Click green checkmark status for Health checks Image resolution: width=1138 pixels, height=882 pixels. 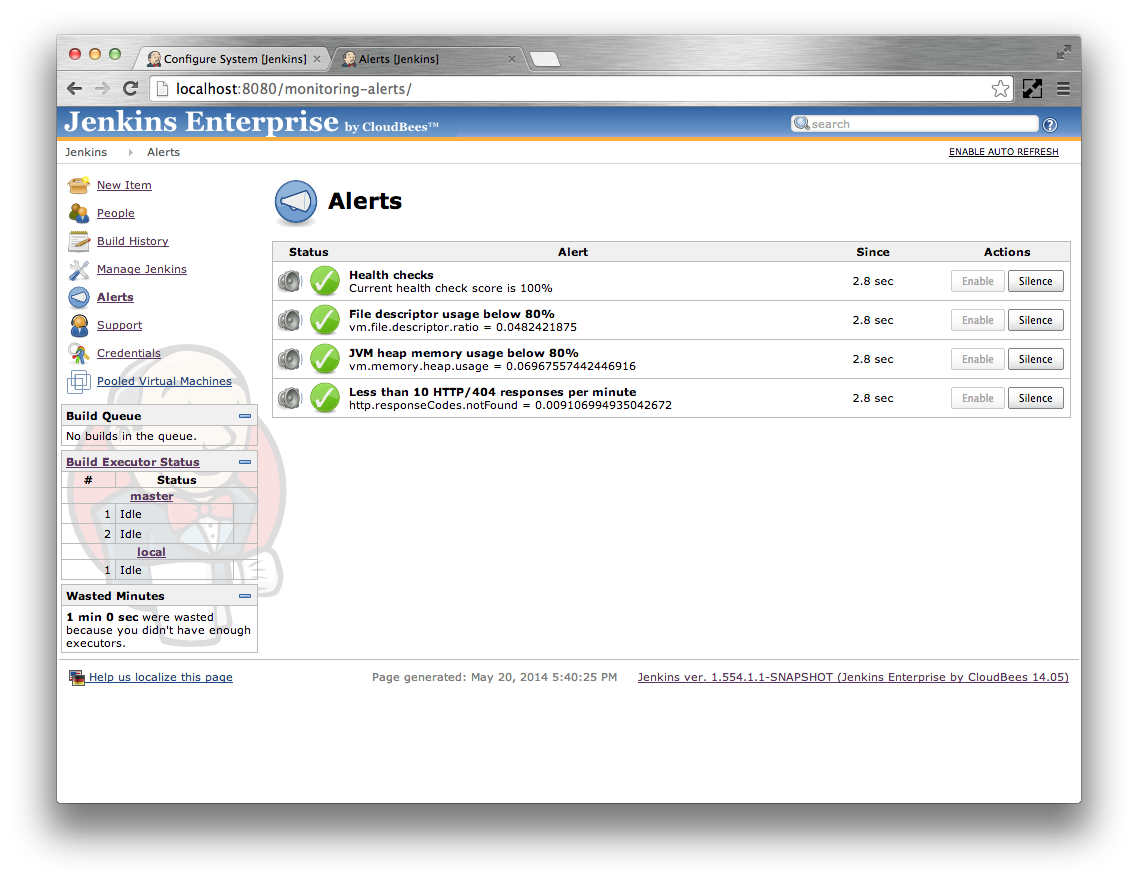pyautogui.click(x=324, y=281)
